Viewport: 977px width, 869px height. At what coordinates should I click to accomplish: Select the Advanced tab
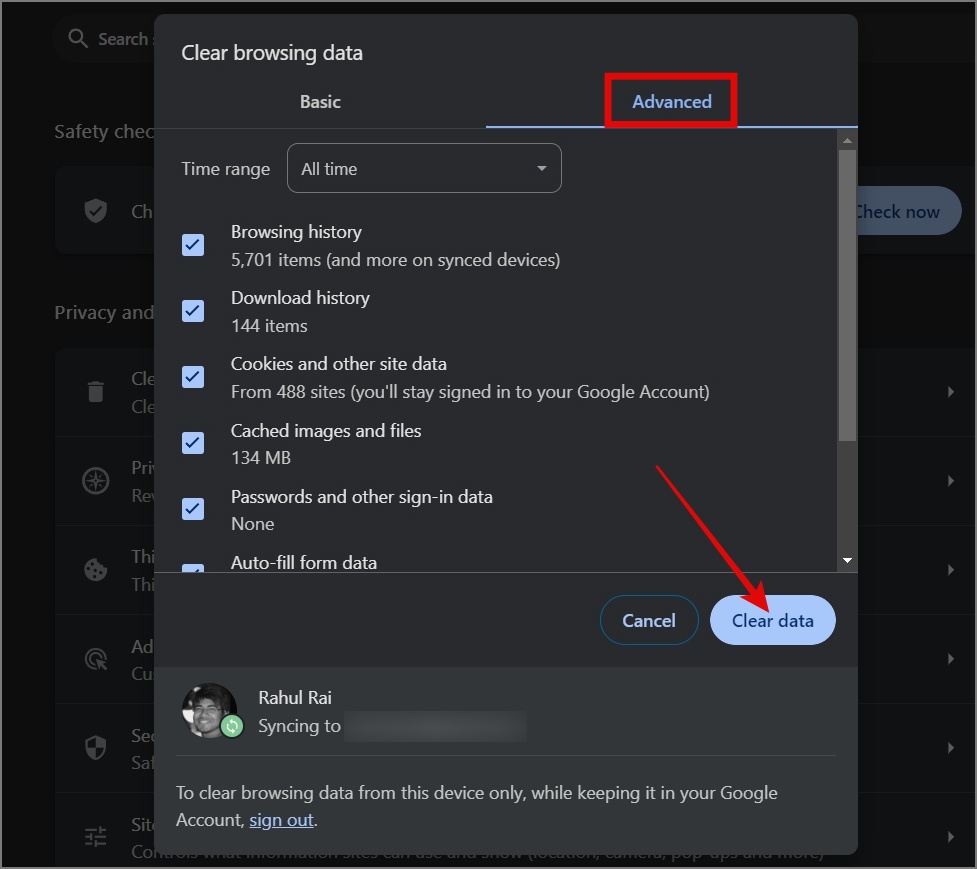pyautogui.click(x=670, y=101)
